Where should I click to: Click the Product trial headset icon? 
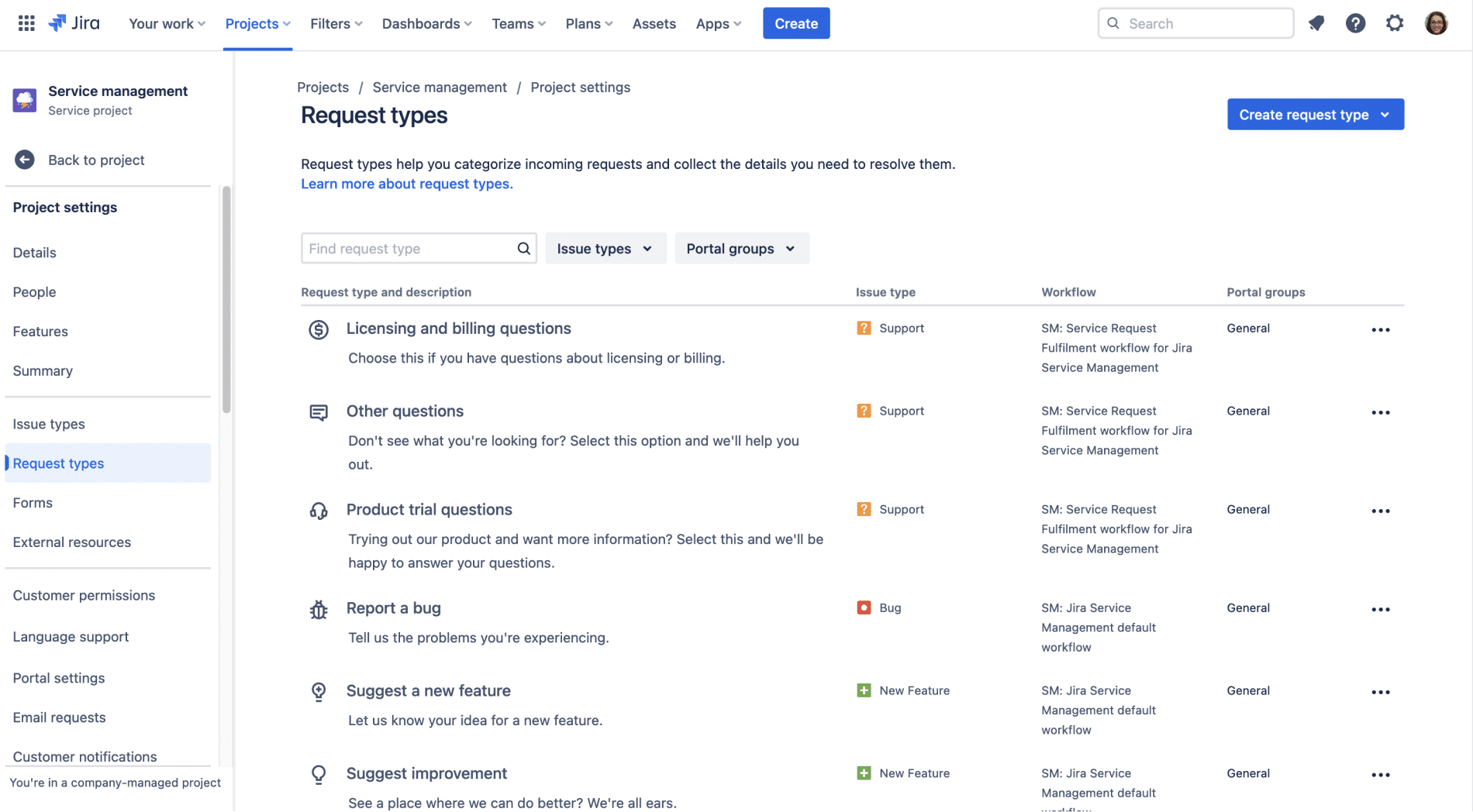(319, 511)
